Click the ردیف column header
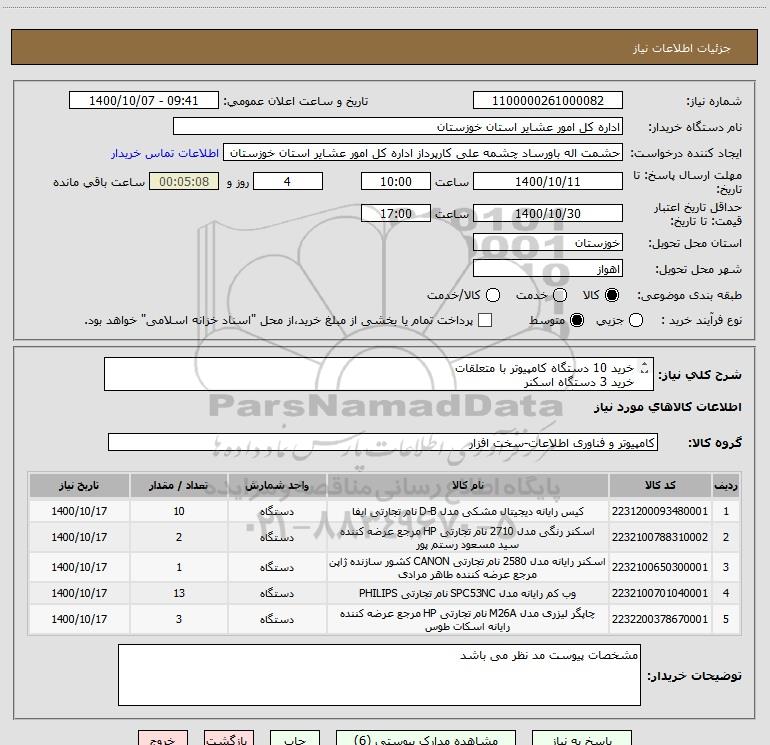Screen dimensions: 770x745 726,485
